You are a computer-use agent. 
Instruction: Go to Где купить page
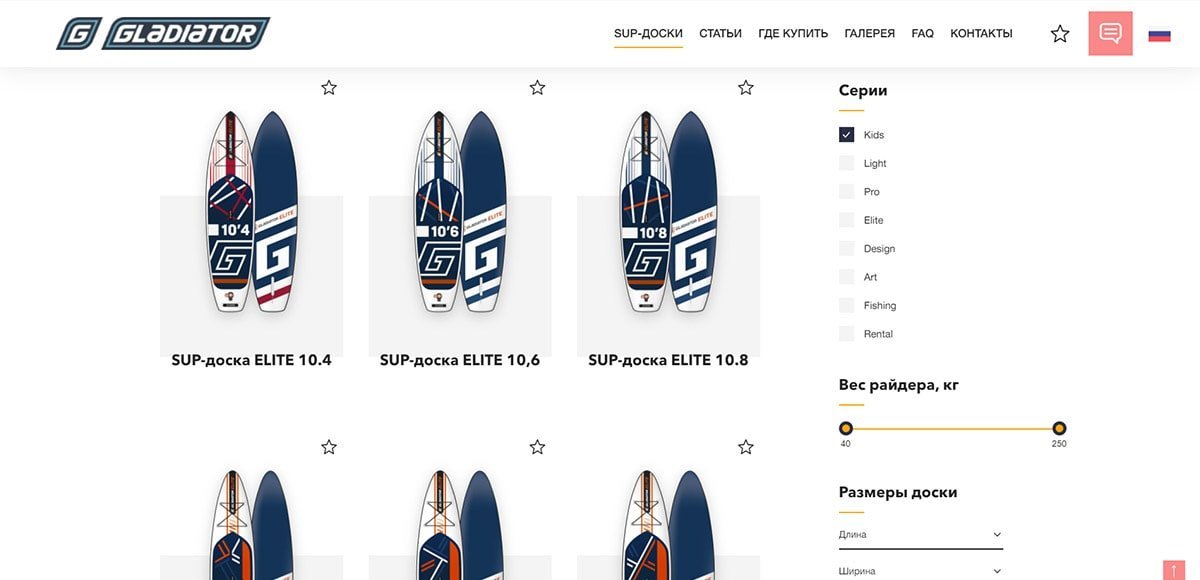click(x=793, y=34)
